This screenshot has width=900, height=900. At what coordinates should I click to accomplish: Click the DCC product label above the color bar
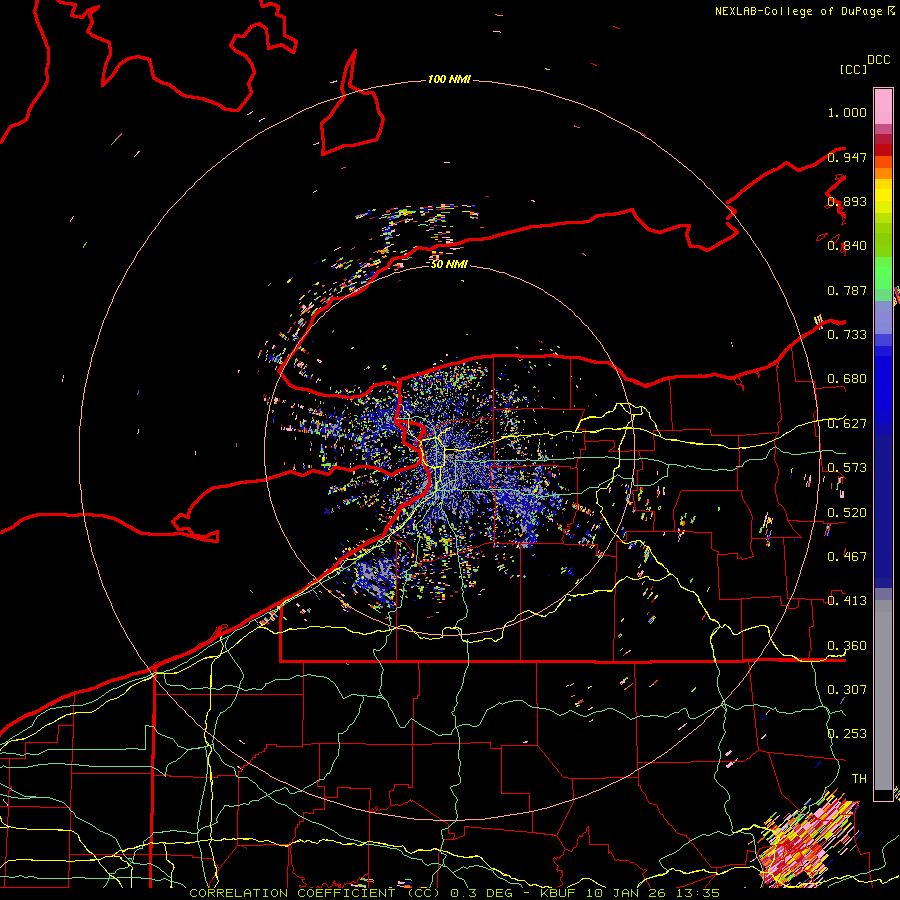pyautogui.click(x=878, y=60)
